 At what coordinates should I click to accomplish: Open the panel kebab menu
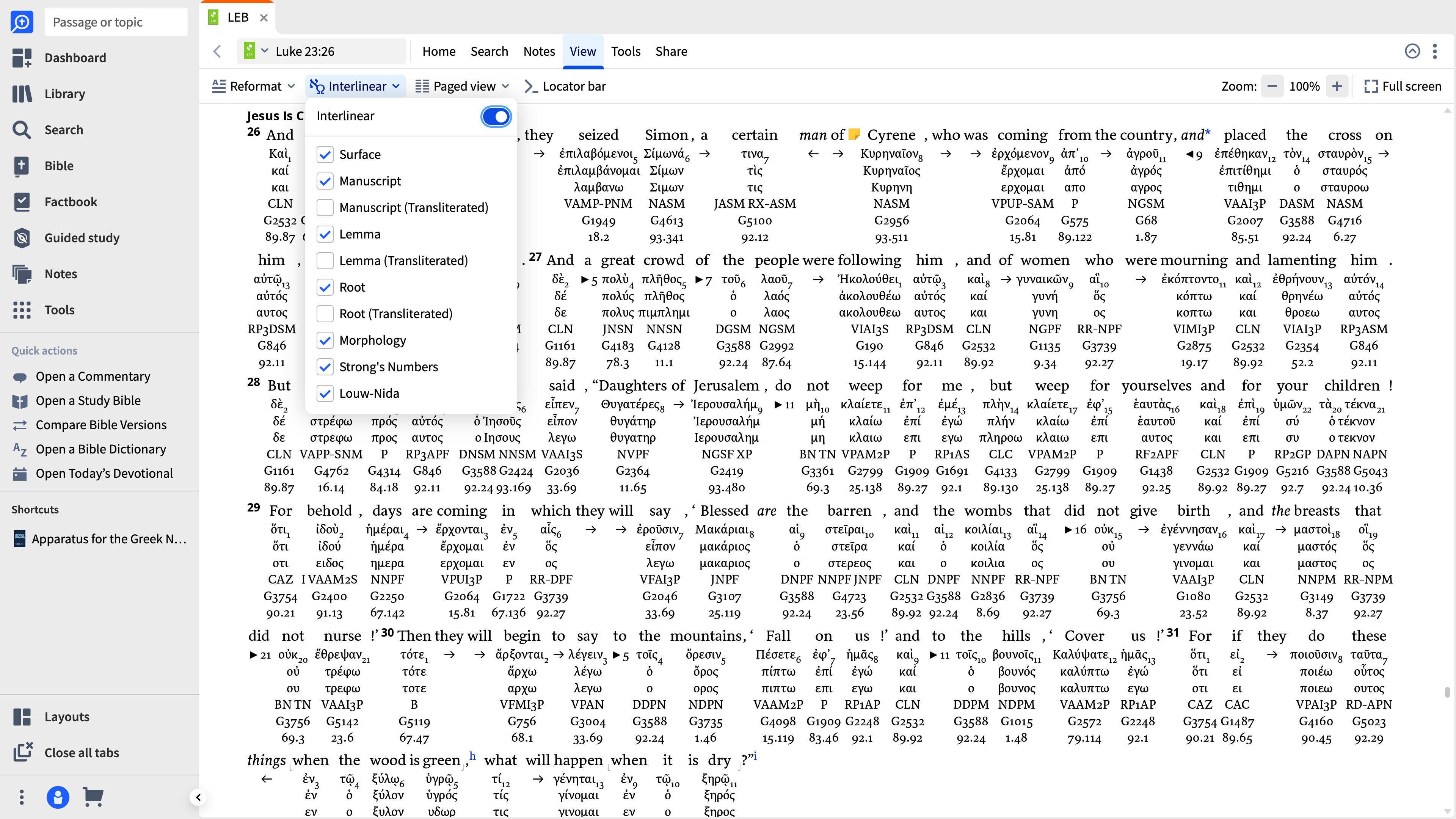click(1434, 52)
